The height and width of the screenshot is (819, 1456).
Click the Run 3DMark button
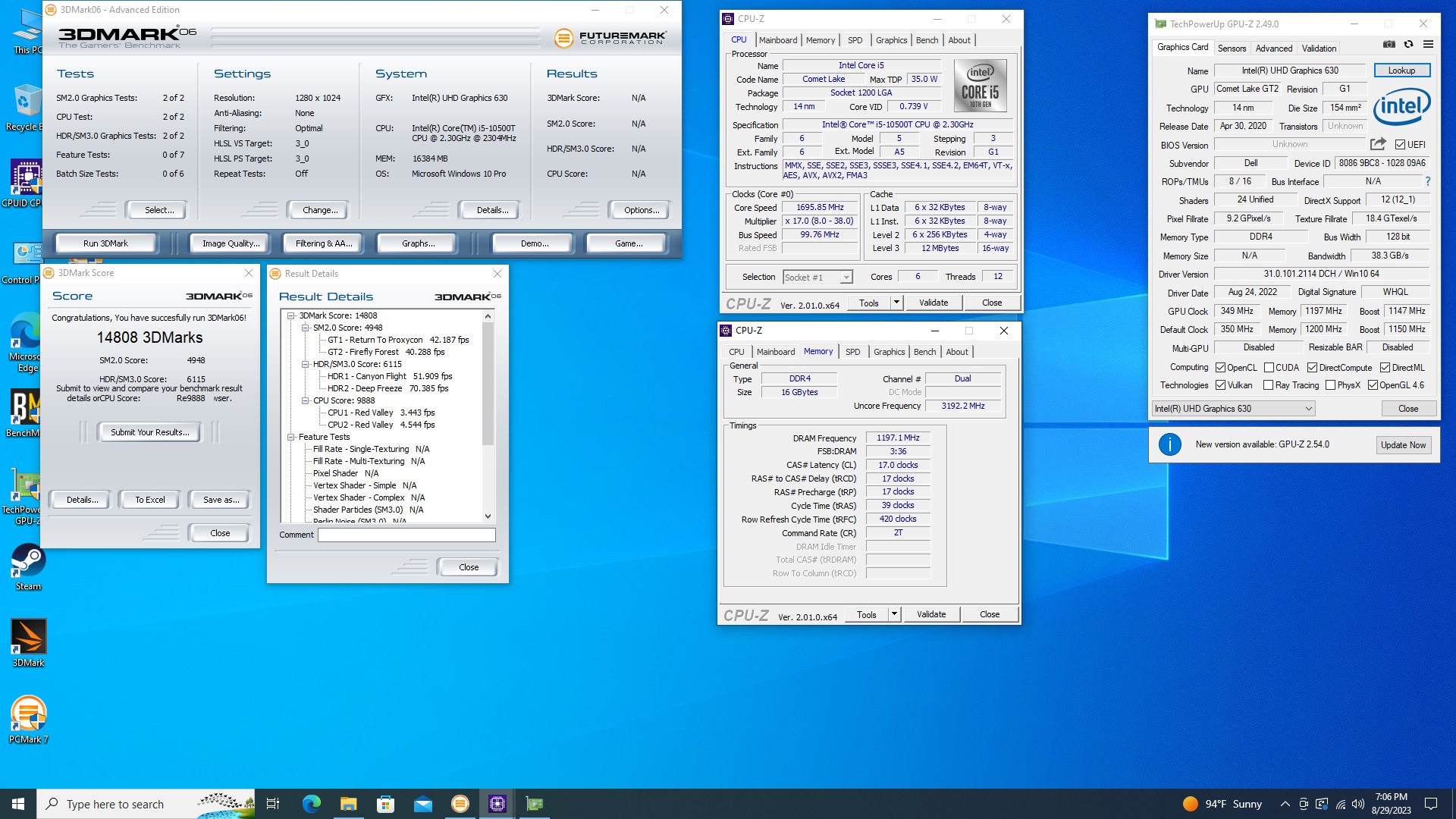(x=105, y=243)
